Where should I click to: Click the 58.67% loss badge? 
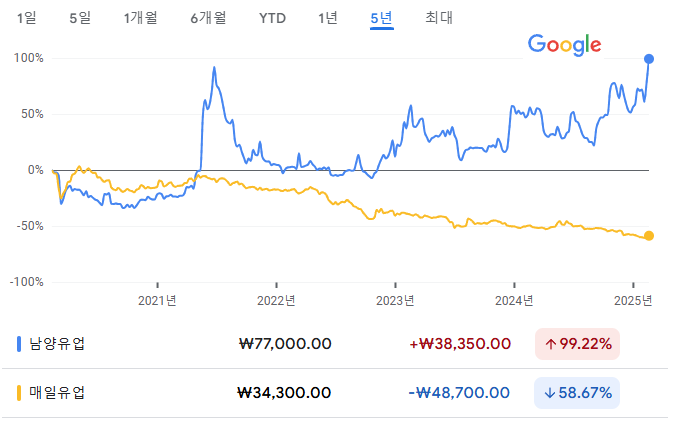577,393
